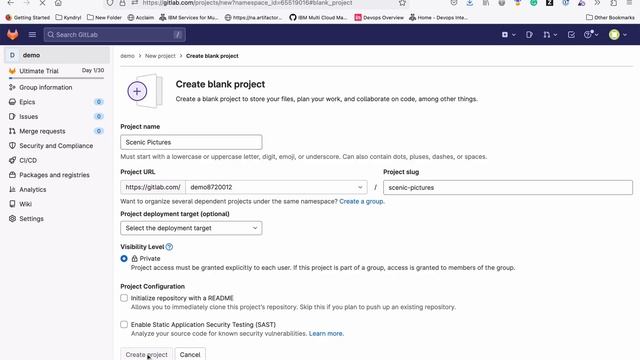This screenshot has width=640, height=360.
Task: Open Analytics section in sidebar
Action: [33, 189]
